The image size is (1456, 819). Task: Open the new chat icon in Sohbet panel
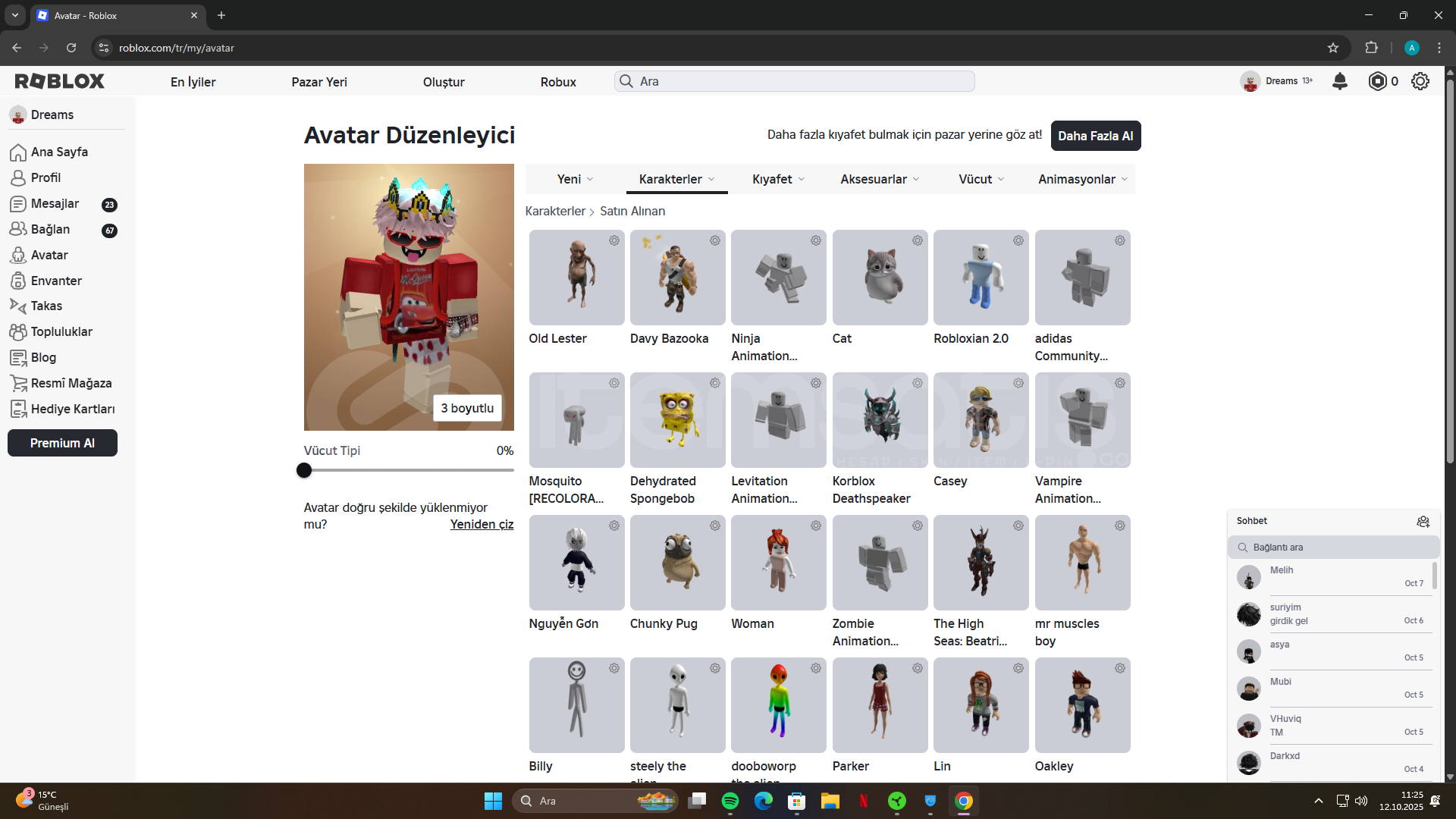[1423, 521]
